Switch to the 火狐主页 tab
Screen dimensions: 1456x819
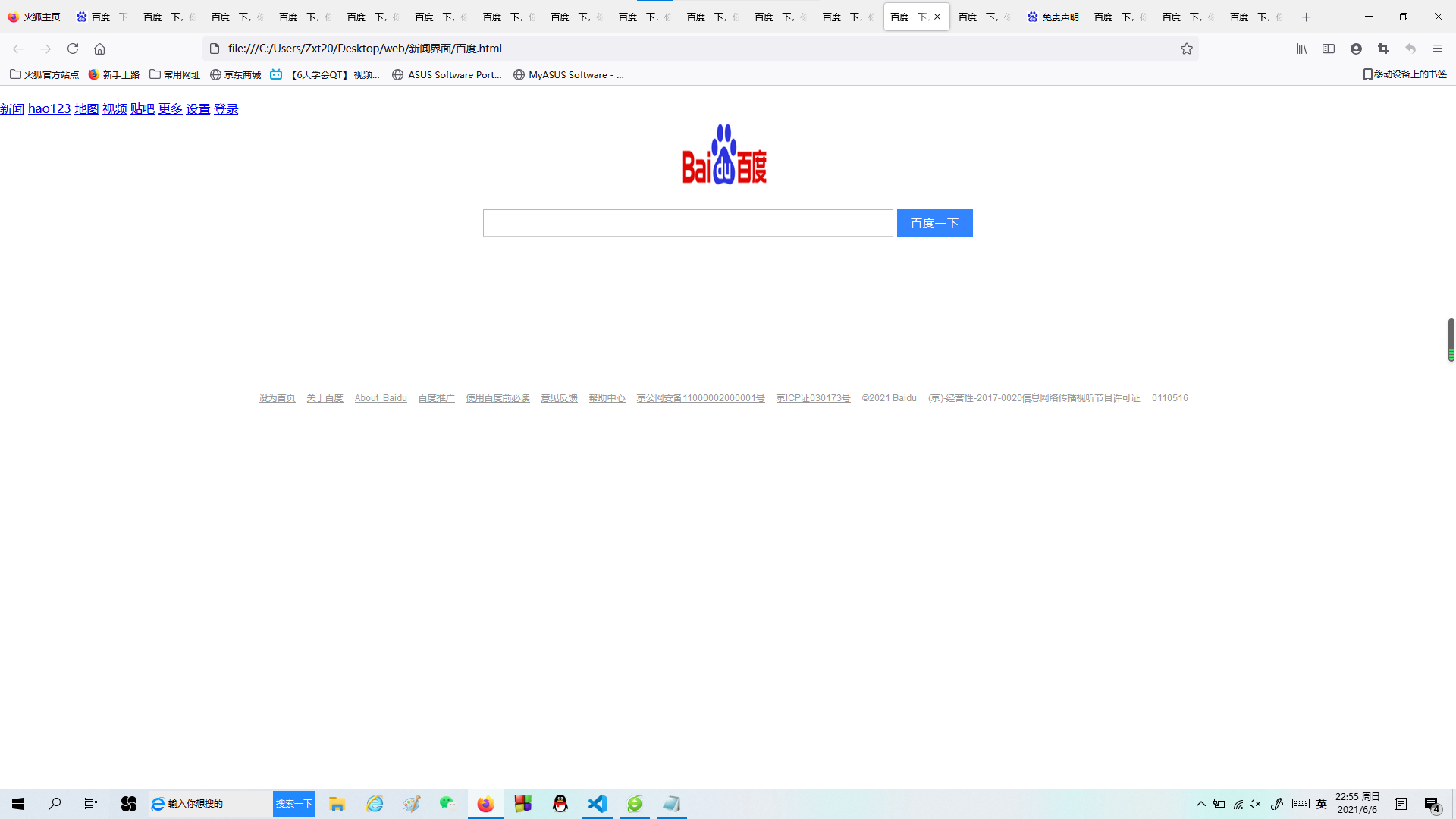[x=34, y=17]
